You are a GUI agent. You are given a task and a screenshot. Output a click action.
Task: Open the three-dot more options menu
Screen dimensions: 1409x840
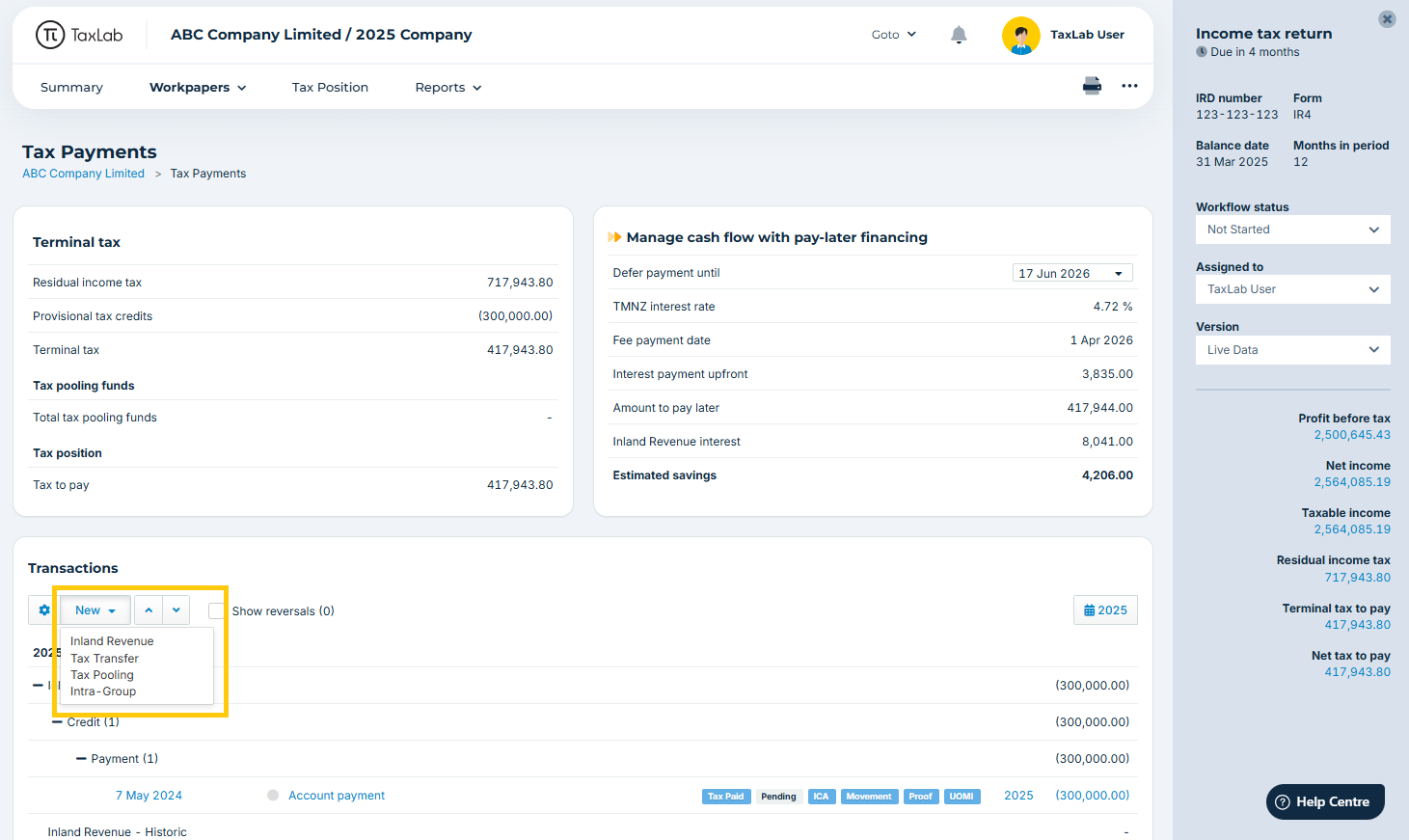tap(1129, 86)
